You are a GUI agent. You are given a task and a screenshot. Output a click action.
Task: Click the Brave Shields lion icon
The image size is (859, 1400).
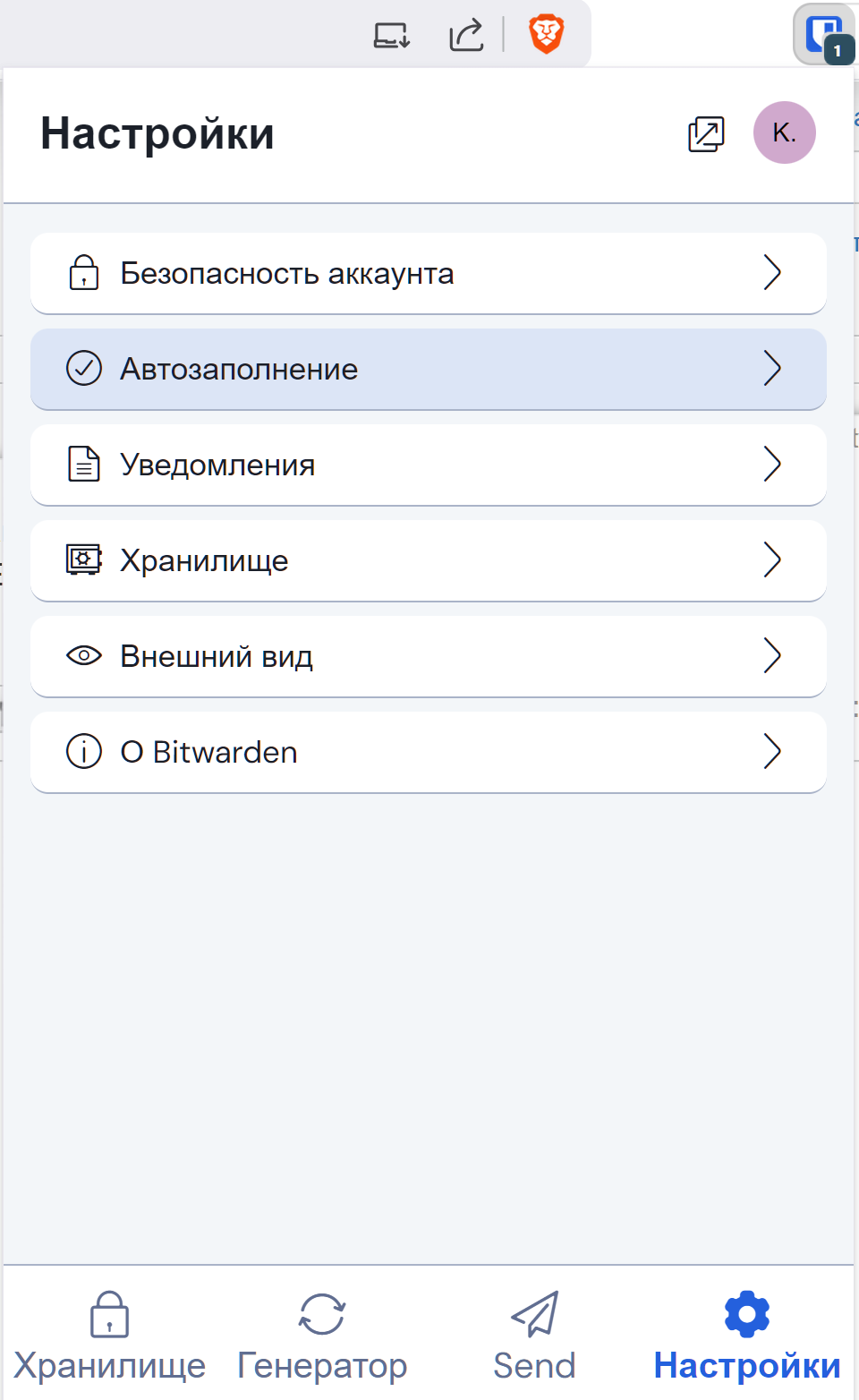pyautogui.click(x=546, y=35)
